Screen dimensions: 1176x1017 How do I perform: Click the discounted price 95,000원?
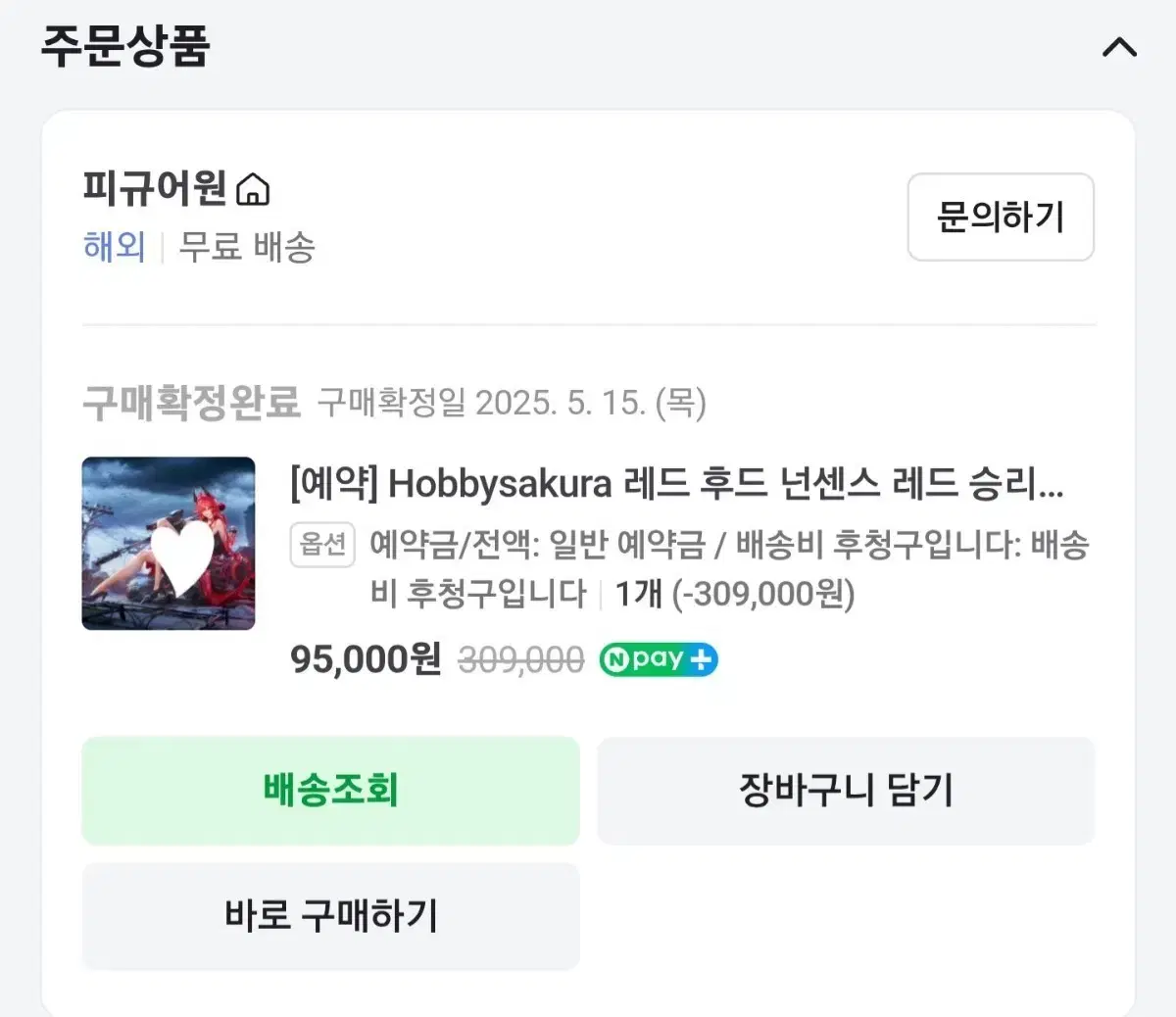click(364, 659)
